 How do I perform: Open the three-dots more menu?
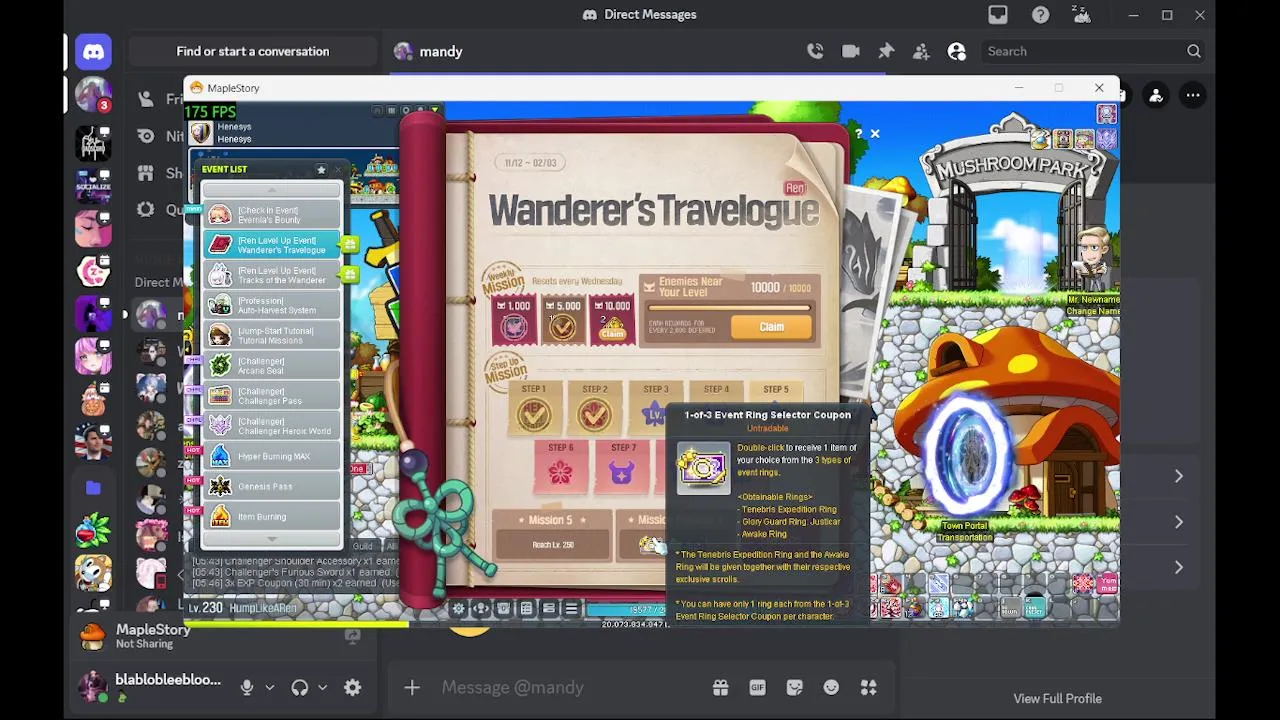pos(1193,95)
